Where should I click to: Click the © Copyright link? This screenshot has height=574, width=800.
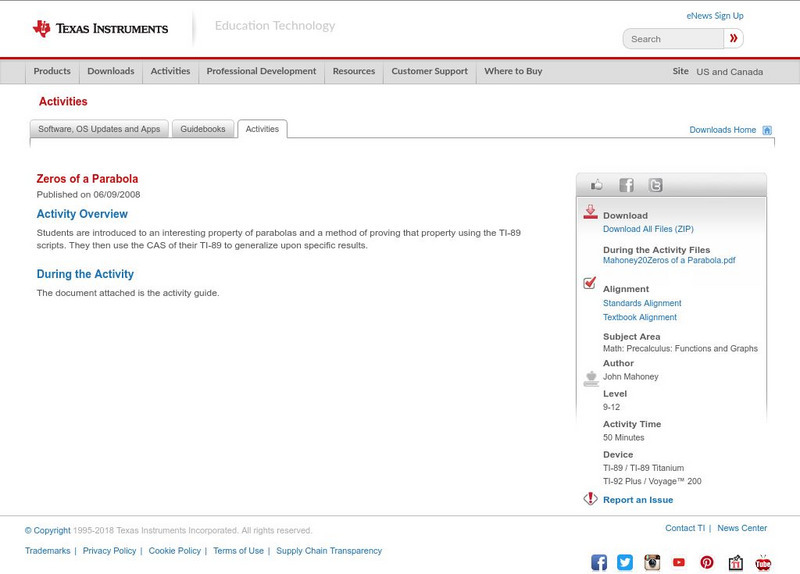coord(47,531)
